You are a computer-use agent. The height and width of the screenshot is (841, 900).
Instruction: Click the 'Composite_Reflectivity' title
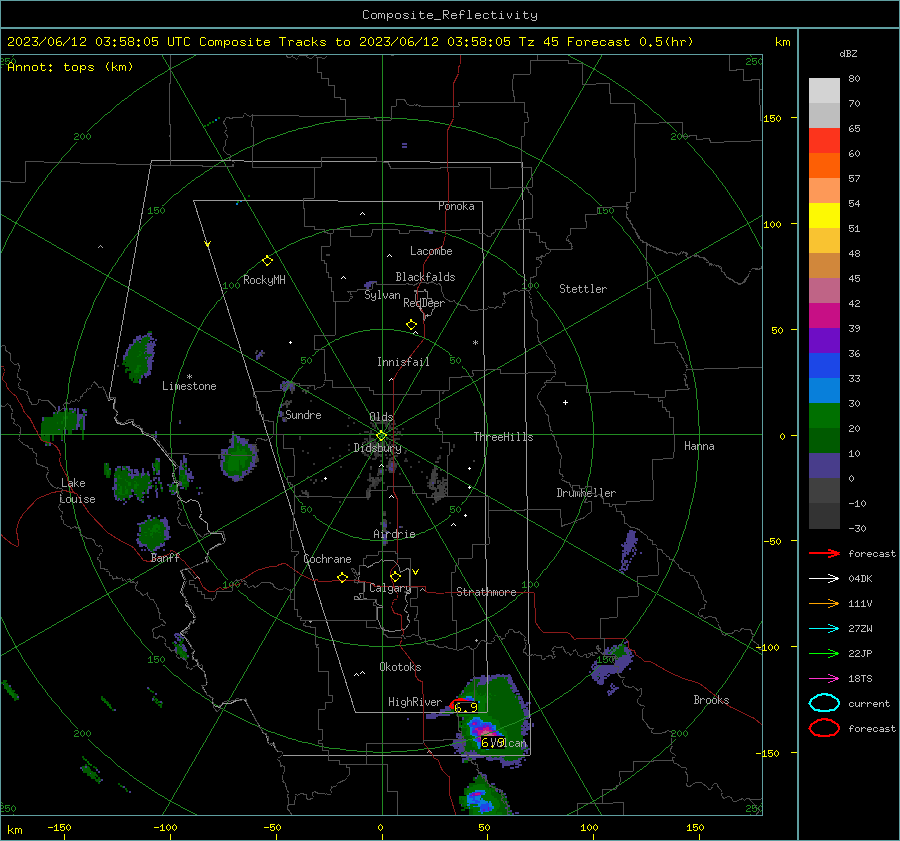coord(450,15)
